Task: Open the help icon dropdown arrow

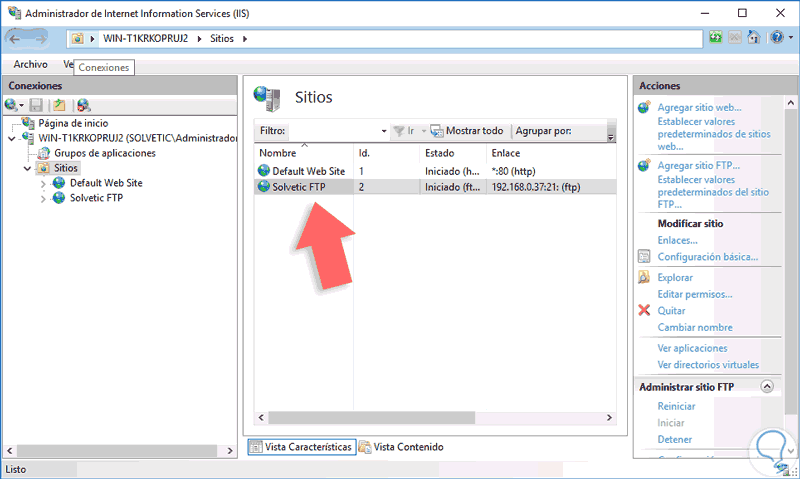Action: (x=791, y=37)
